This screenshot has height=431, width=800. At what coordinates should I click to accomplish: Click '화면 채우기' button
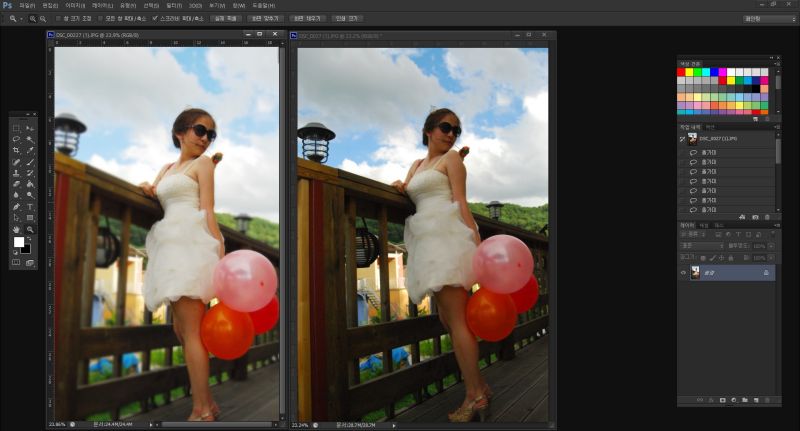tap(307, 18)
